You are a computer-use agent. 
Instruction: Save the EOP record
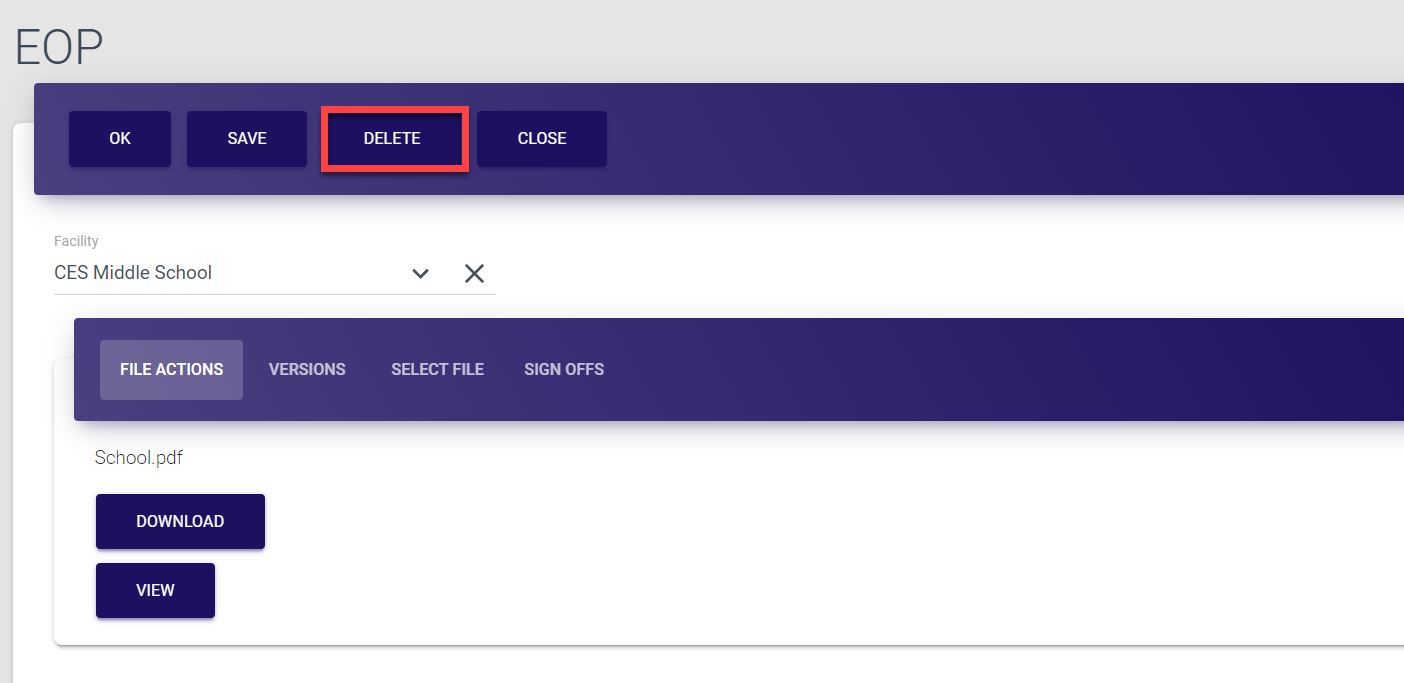(x=247, y=139)
